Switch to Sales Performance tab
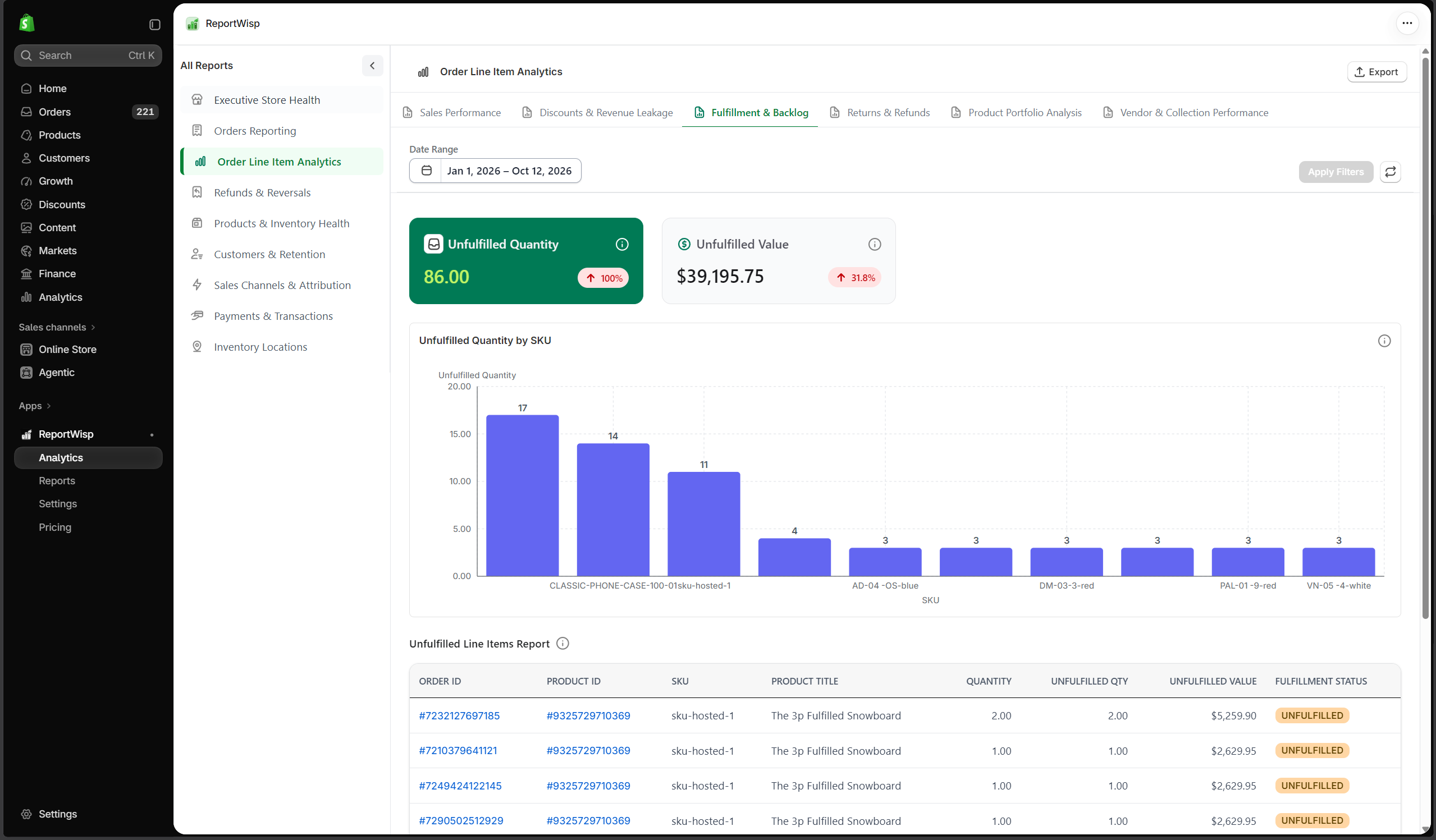1436x840 pixels. 452,112
